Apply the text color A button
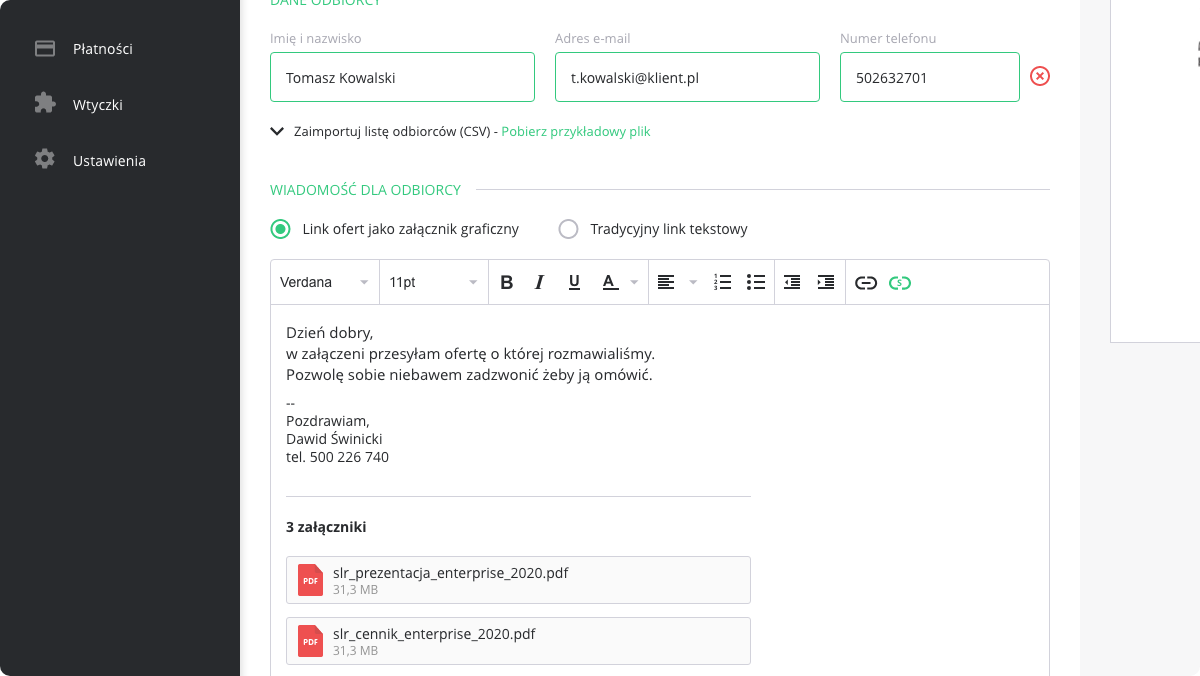Viewport: 1200px width, 676px height. [609, 283]
